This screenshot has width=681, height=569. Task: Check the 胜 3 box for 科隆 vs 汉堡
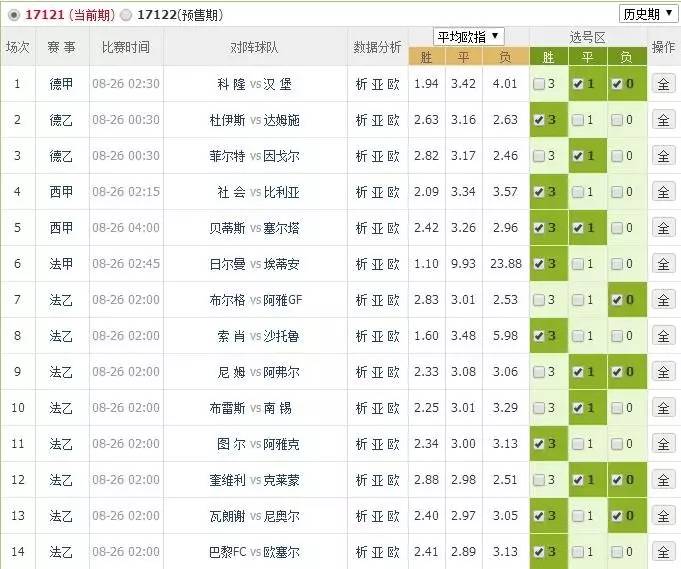click(x=540, y=84)
